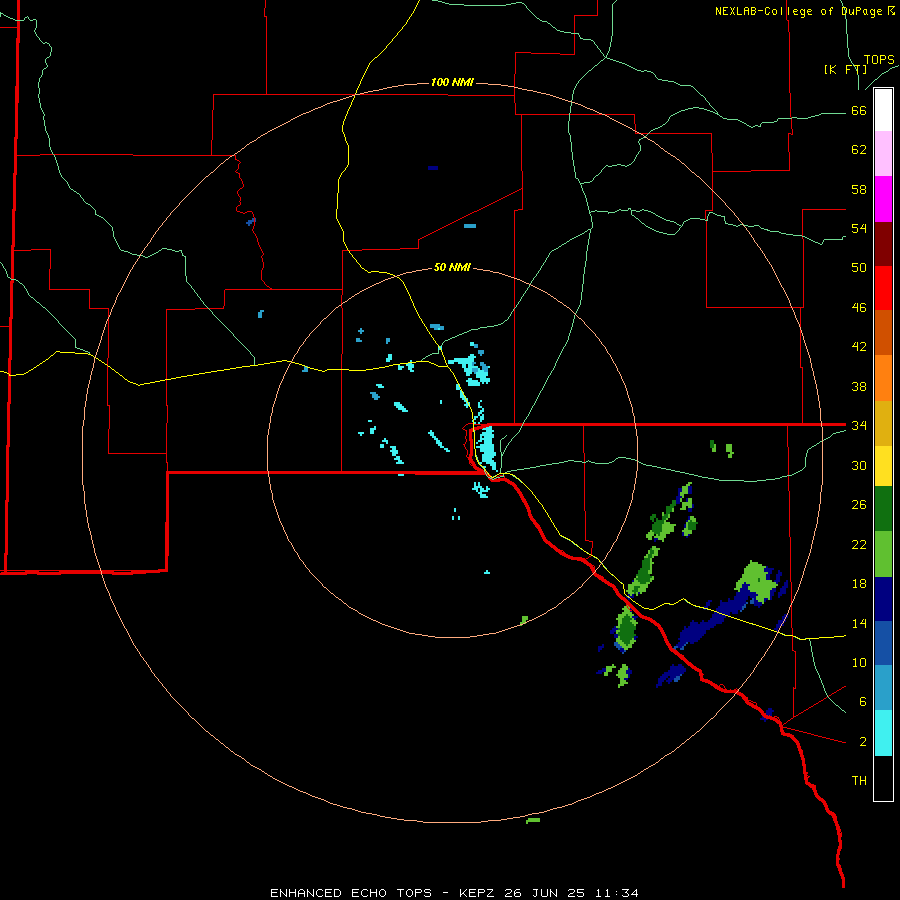Pick the cyan legend swatch
This screenshot has width=900, height=900.
[x=883, y=732]
